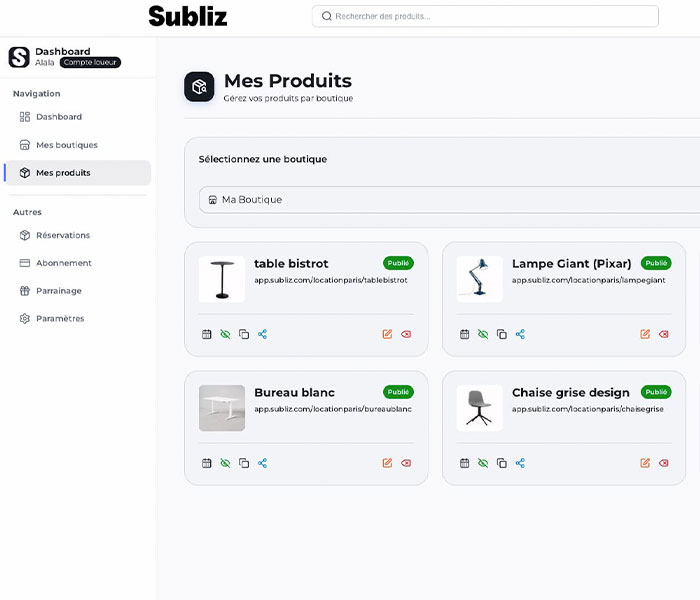The height and width of the screenshot is (600, 700).
Task: Open the Chaise grise design thumbnail
Action: [x=480, y=408]
